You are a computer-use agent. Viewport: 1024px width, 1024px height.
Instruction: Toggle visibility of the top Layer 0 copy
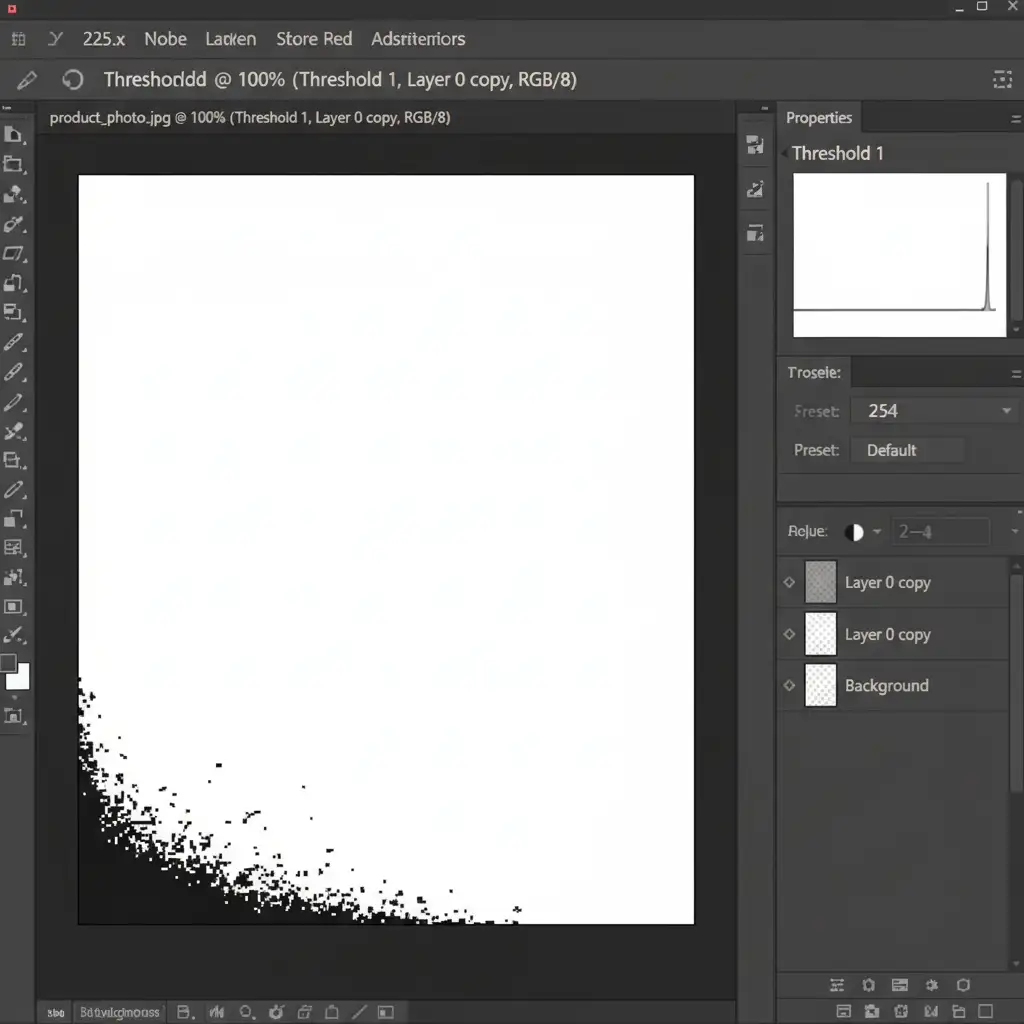point(789,582)
